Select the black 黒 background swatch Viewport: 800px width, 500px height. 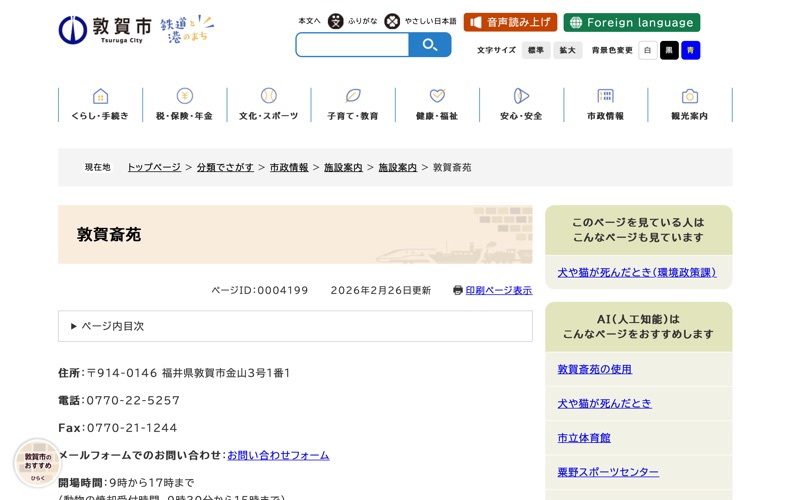(669, 50)
